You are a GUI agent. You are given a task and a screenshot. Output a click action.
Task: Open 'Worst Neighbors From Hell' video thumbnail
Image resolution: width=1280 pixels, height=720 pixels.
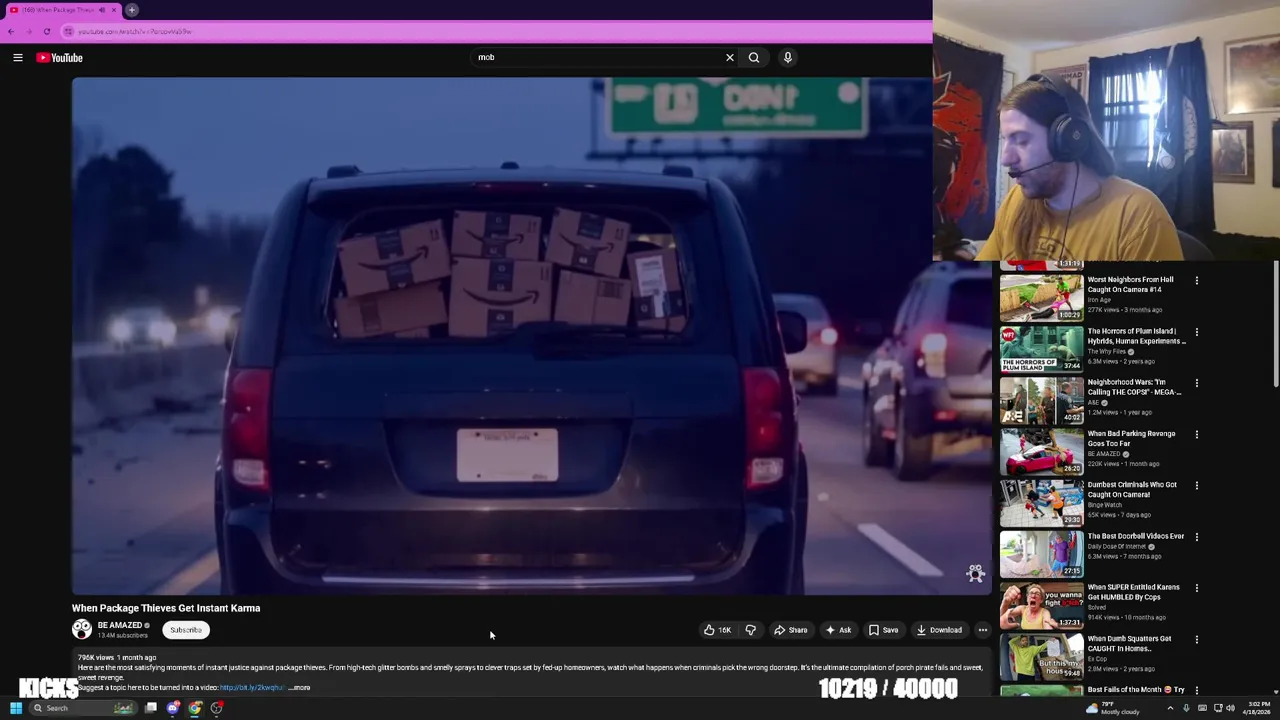[x=1041, y=298]
